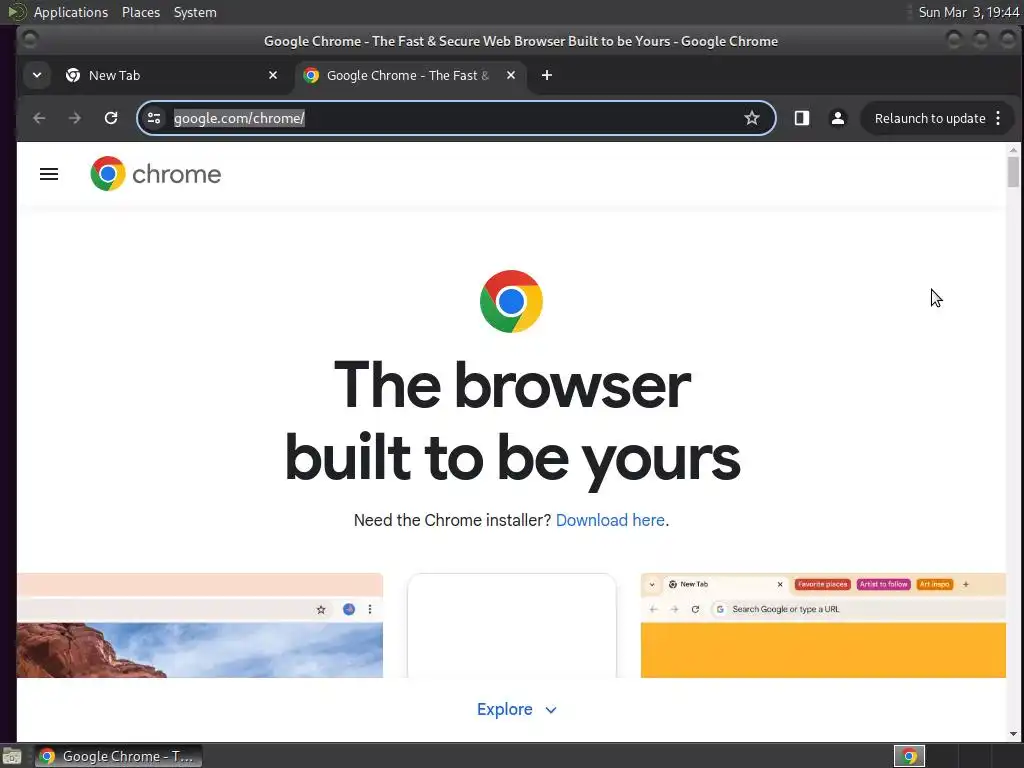Screen dimensions: 1024x768
Task: Click the yellow tab groups preview thumbnail
Action: [x=823, y=625]
